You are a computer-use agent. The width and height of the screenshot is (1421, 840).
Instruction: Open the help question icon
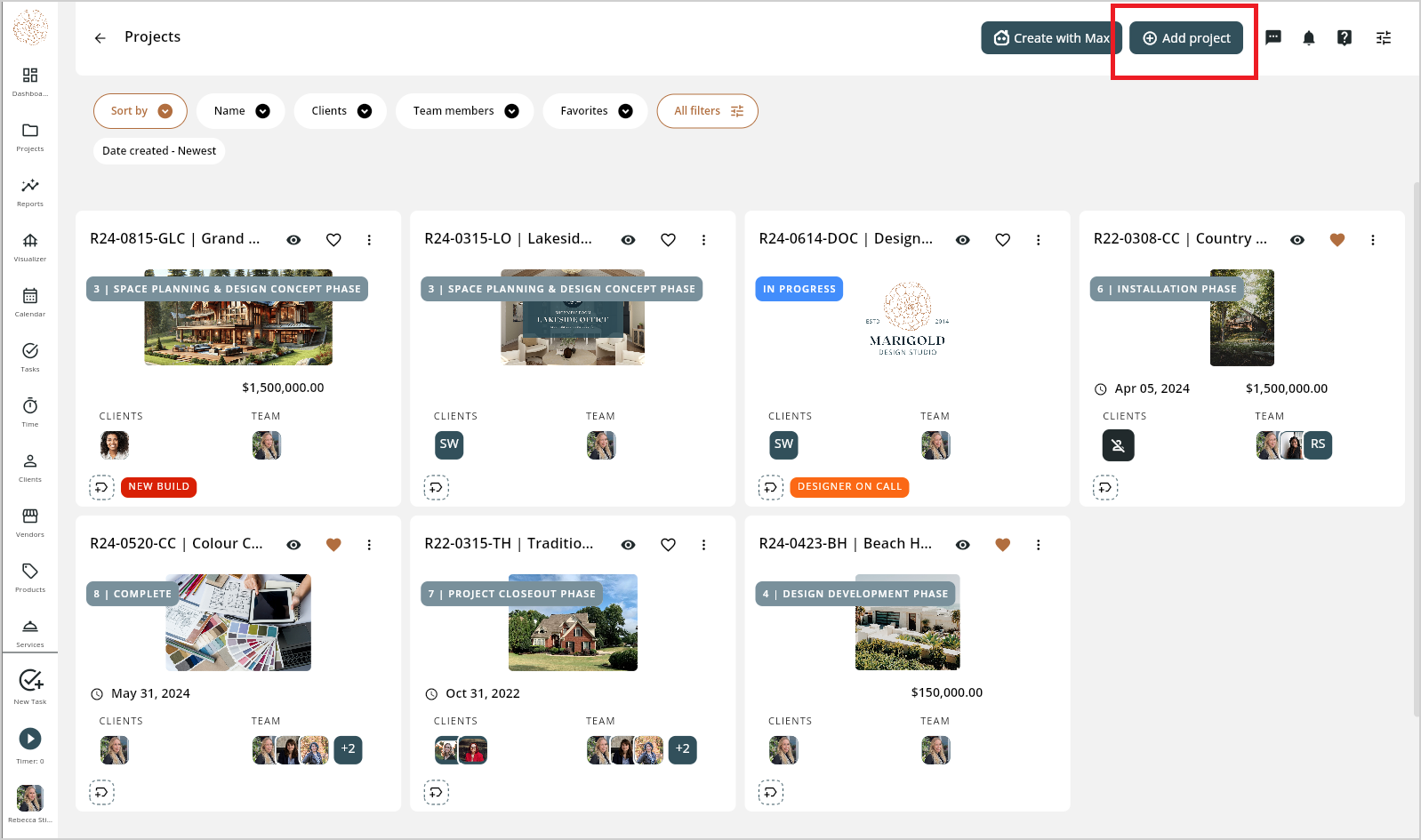click(x=1345, y=37)
